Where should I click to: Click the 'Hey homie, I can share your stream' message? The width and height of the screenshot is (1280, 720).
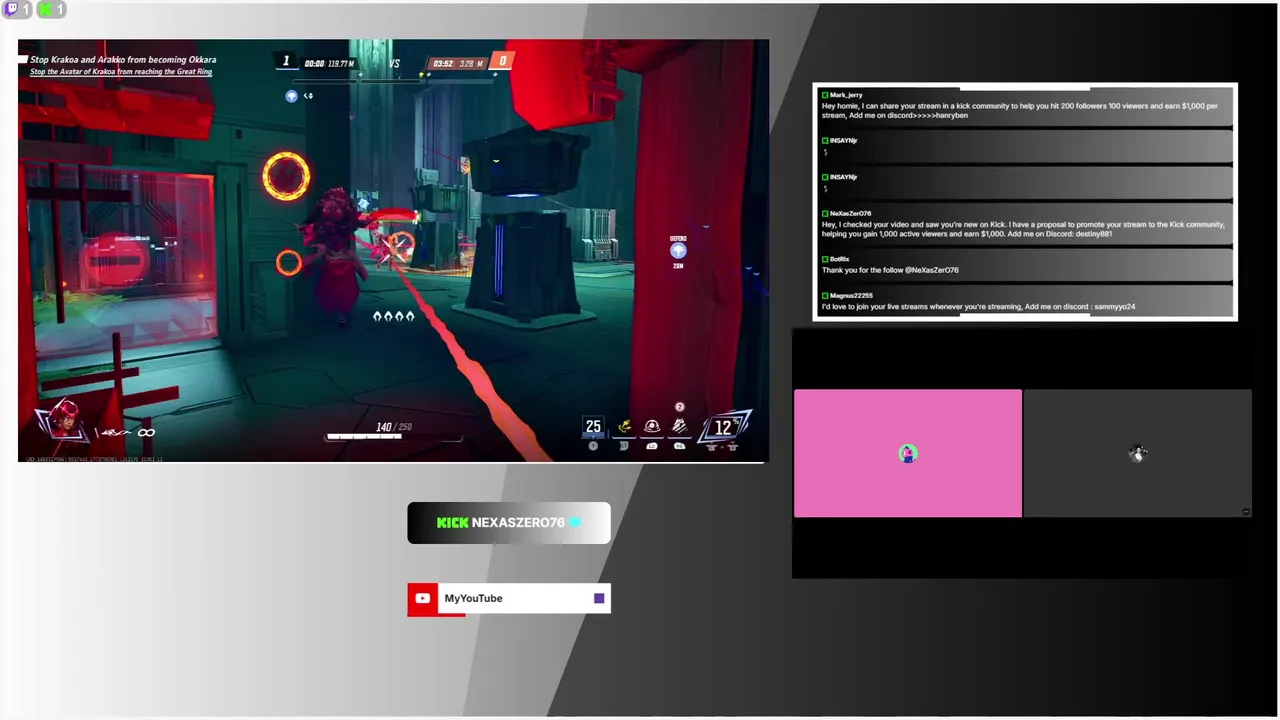(1020, 110)
